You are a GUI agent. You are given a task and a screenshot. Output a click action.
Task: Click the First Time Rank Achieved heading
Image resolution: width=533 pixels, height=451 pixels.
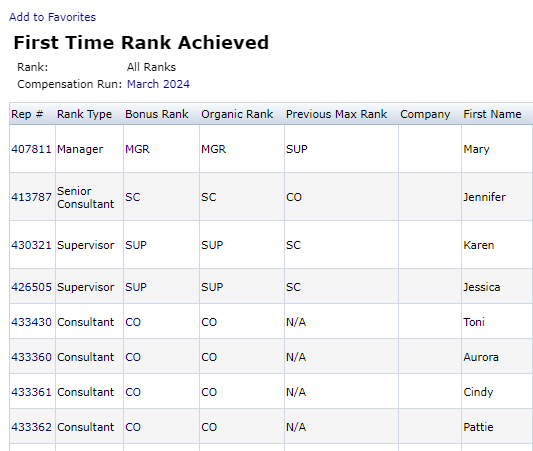pyautogui.click(x=141, y=42)
